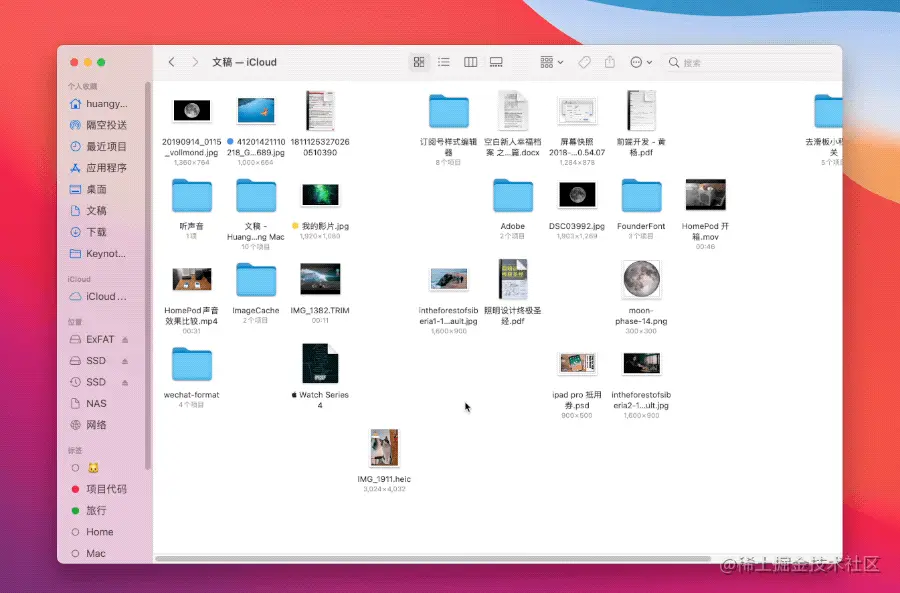The width and height of the screenshot is (900, 593).
Task: Select the 屏幕快照 2018 screenshot file
Action: tap(577, 110)
